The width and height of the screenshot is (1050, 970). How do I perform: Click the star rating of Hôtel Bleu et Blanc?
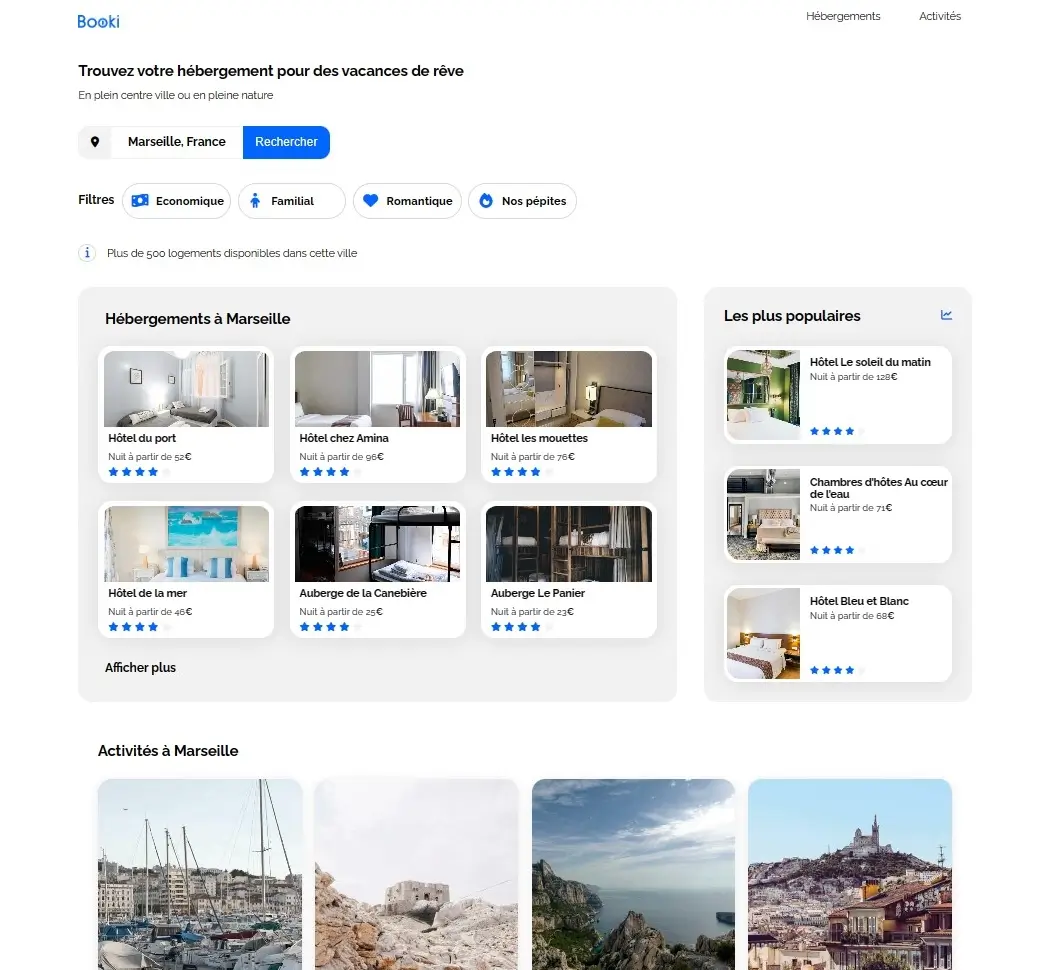pos(838,670)
